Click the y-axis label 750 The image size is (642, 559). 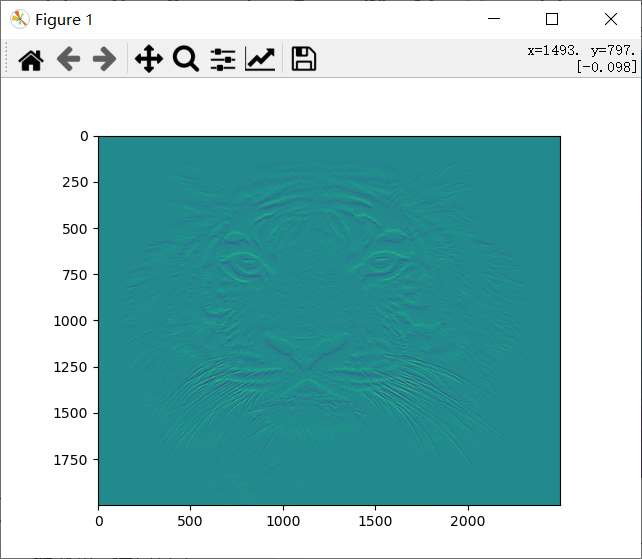75,275
